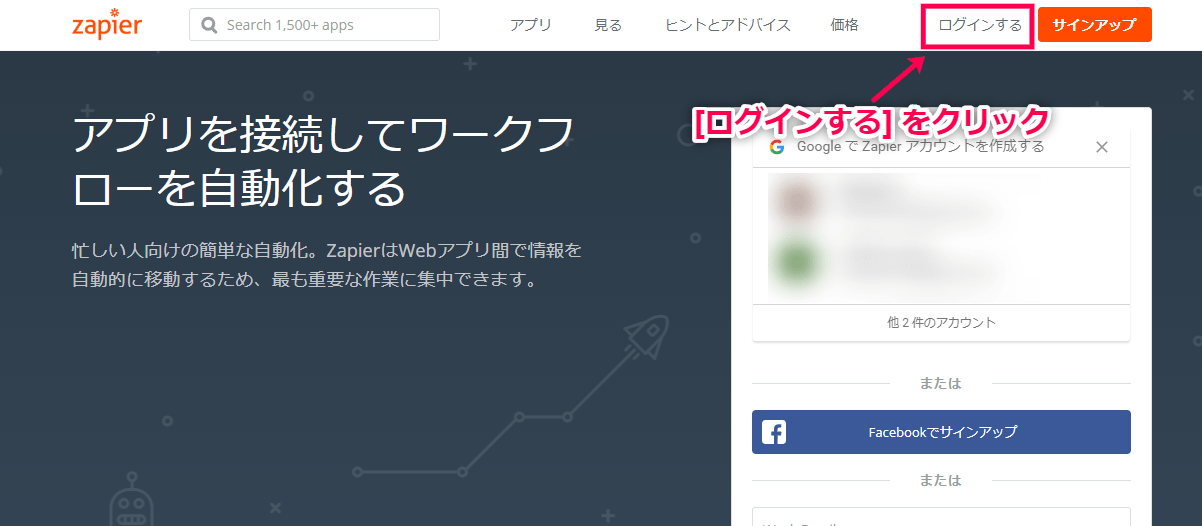Open the アプリ menu item
This screenshot has width=1202, height=526.
pos(530,25)
